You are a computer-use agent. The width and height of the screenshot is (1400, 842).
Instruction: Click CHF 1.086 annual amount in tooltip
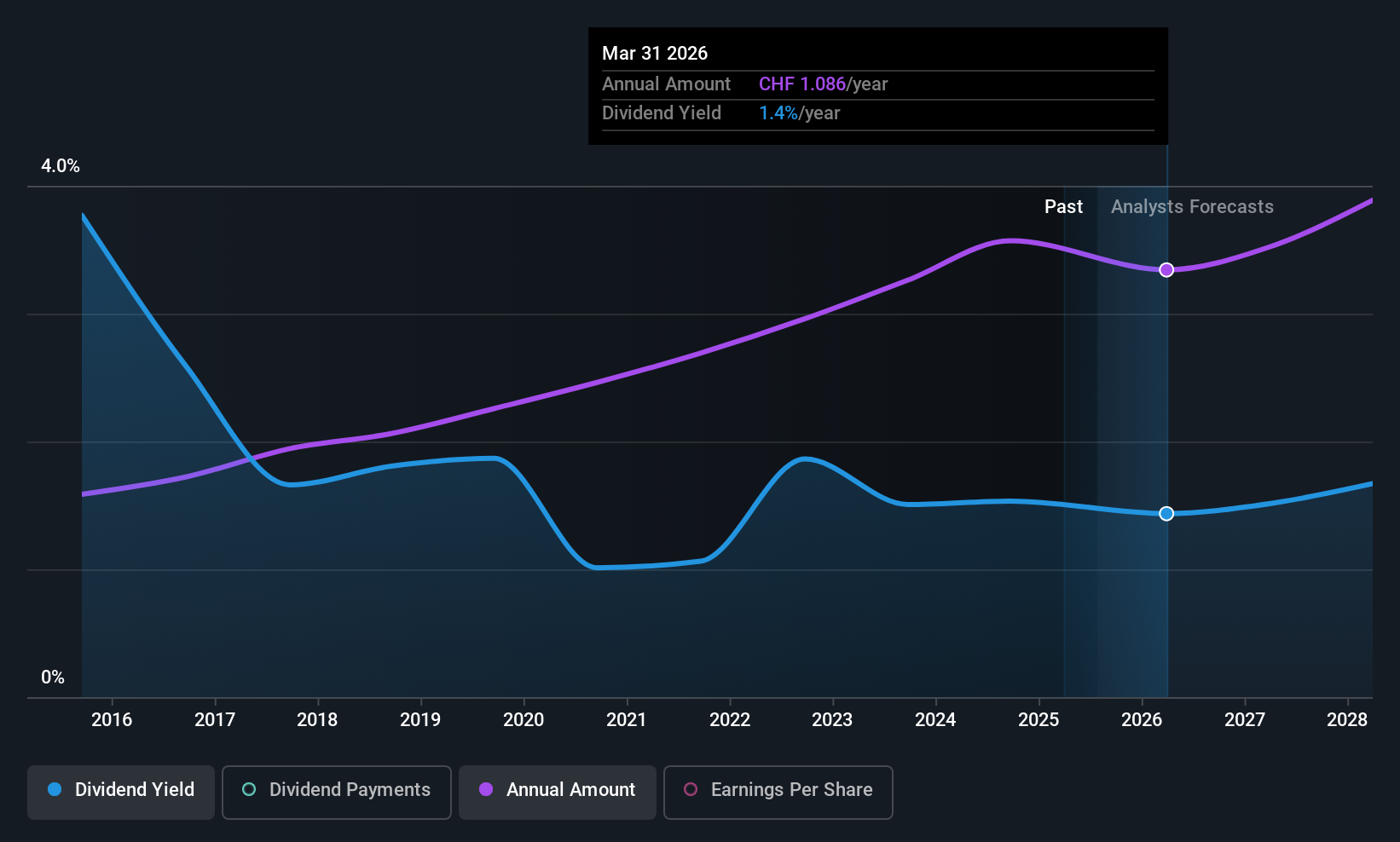pyautogui.click(x=802, y=84)
